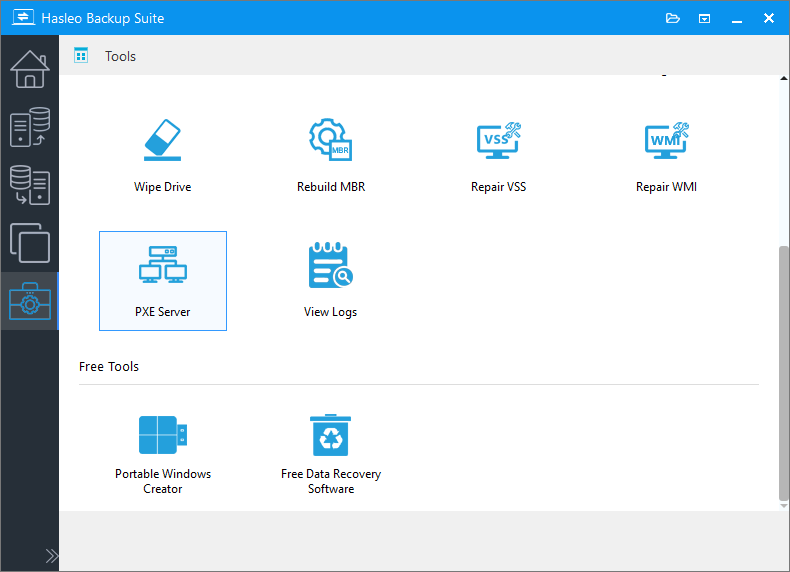Click the scrollbar up arrow
The height and width of the screenshot is (572, 790).
[x=783, y=78]
